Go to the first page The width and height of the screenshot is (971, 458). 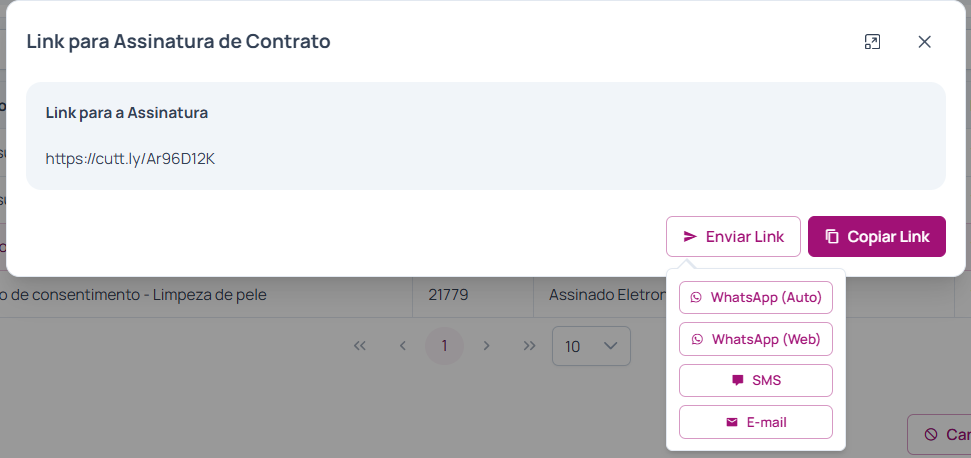point(360,346)
